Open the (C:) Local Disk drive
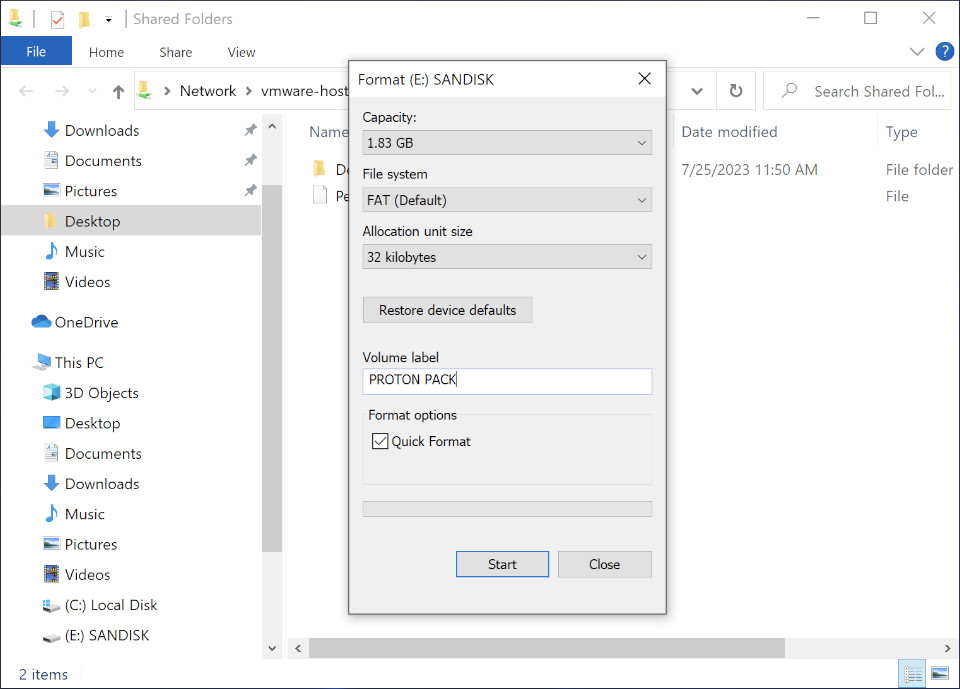 (x=111, y=605)
